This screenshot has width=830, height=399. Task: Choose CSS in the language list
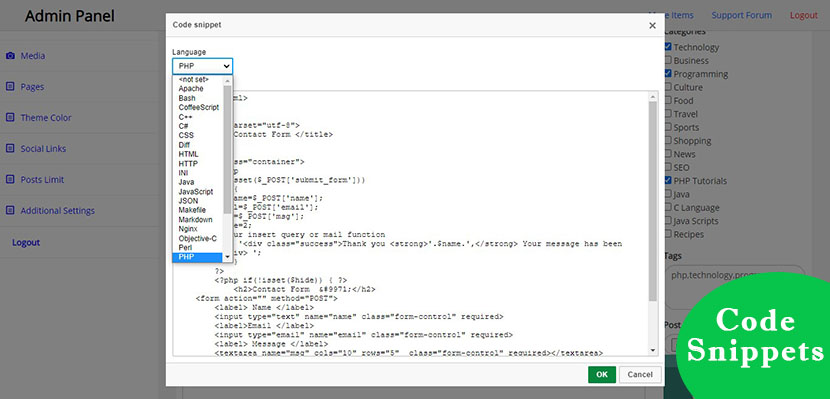click(x=198, y=135)
